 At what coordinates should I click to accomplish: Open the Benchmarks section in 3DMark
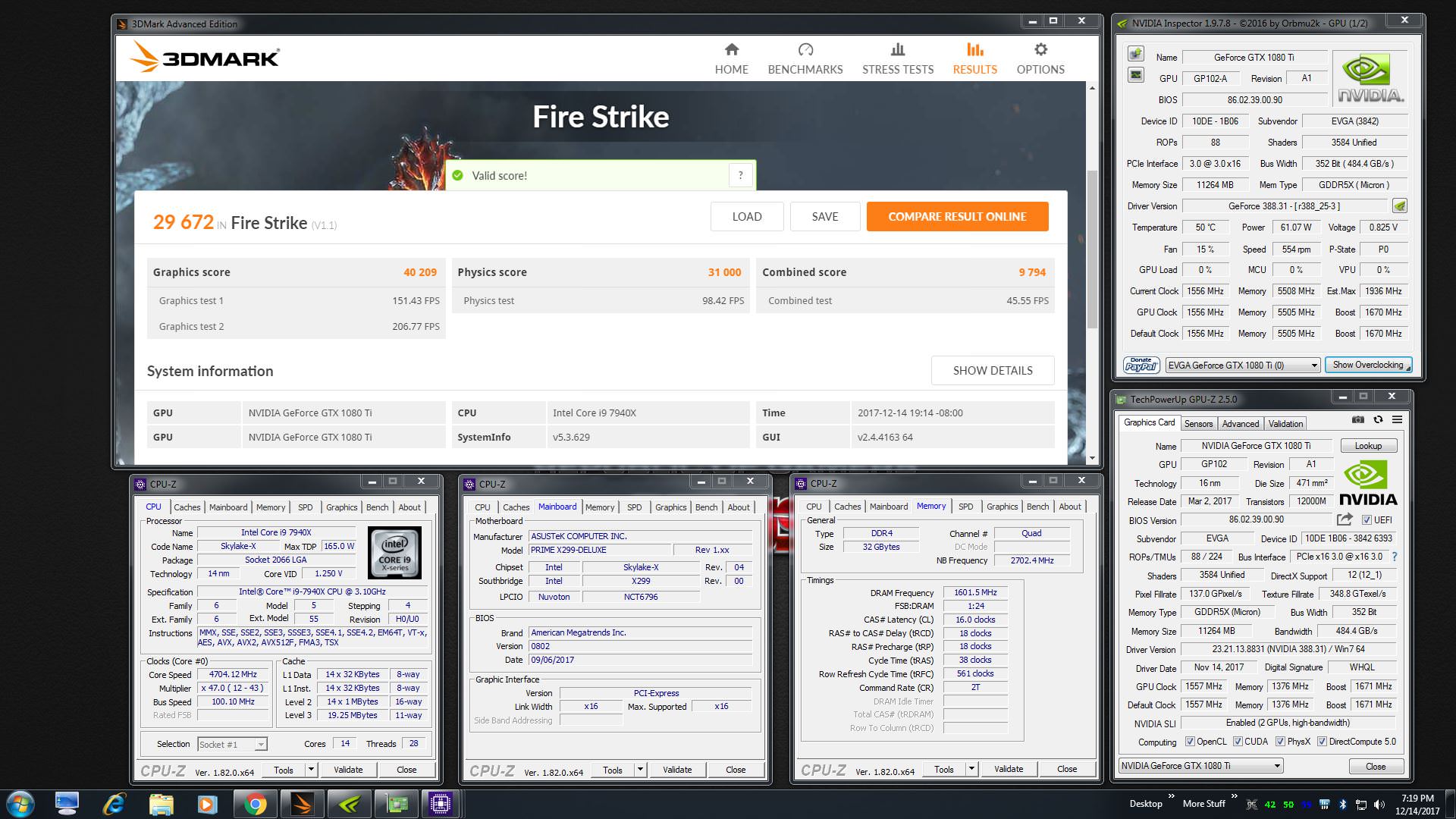point(805,59)
